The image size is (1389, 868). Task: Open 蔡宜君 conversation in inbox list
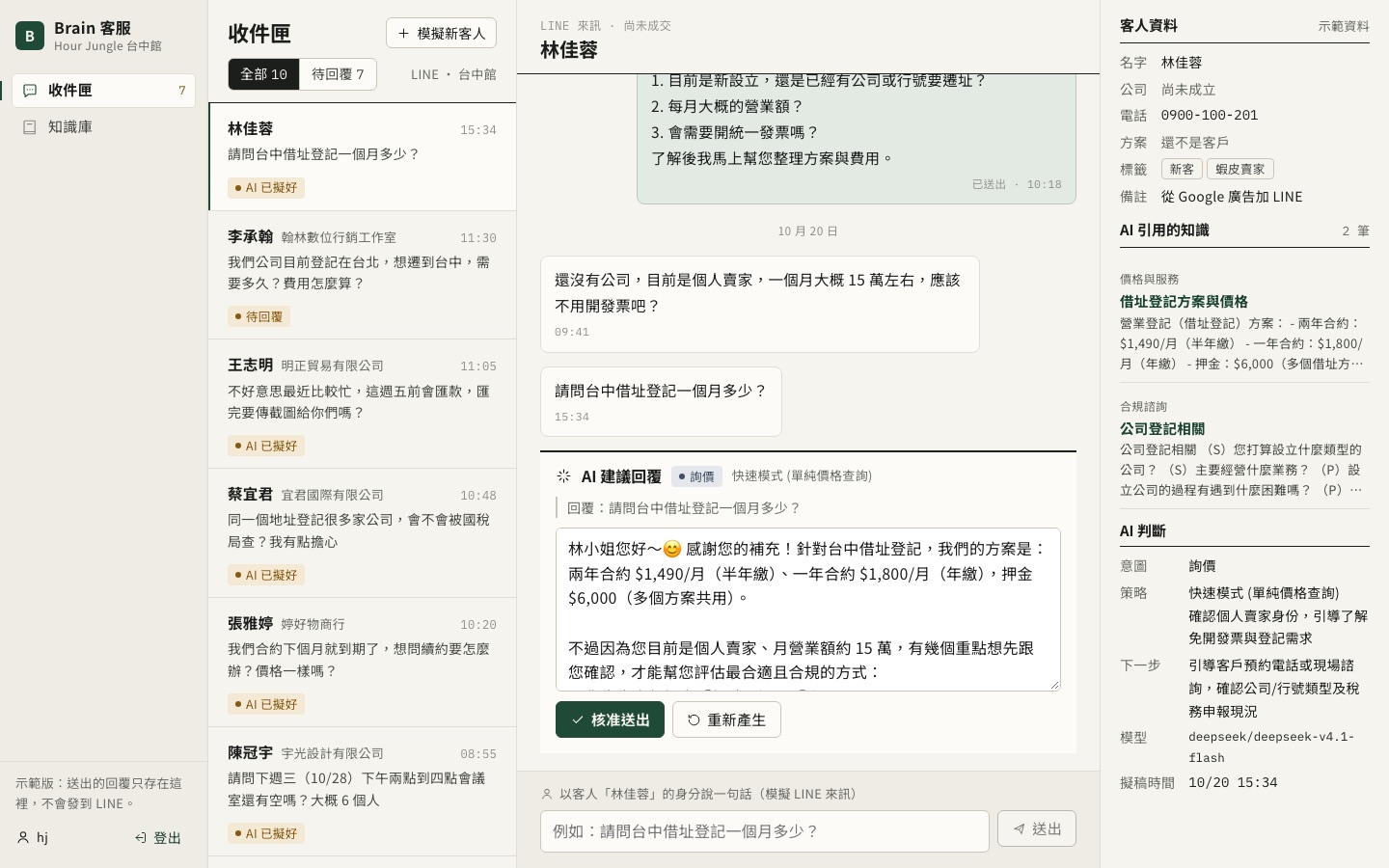tap(363, 533)
